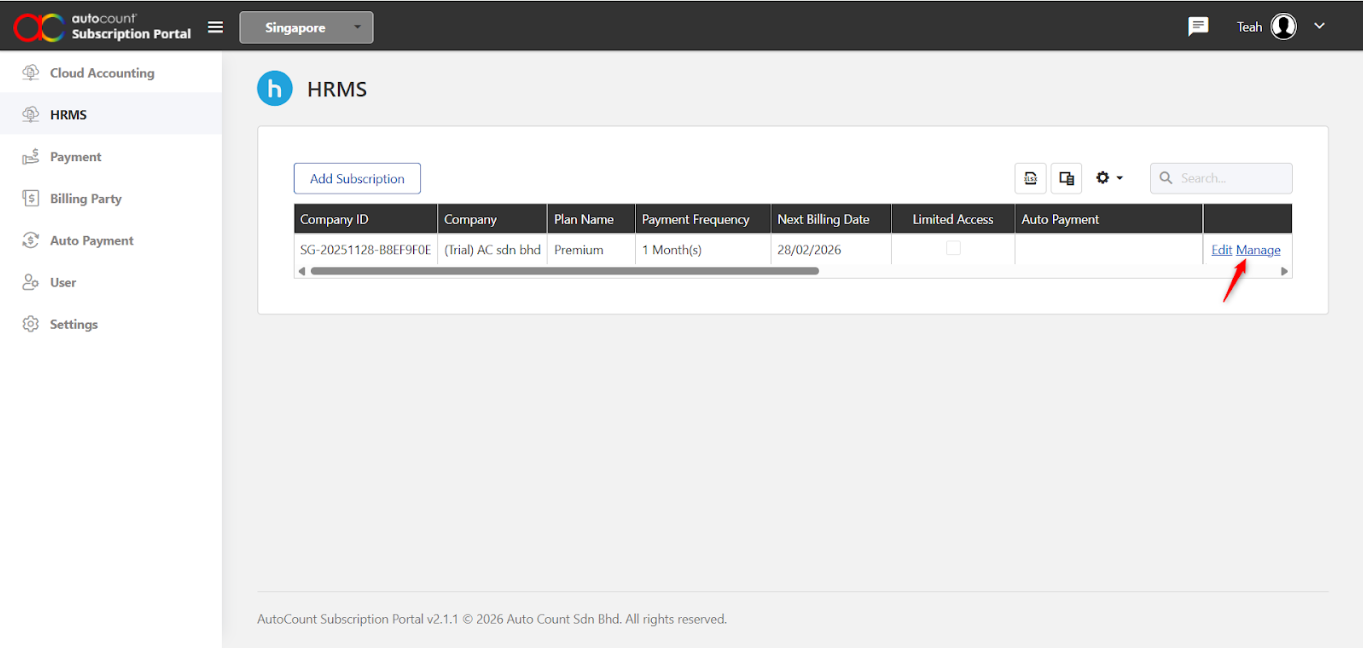Select HRMS in sidebar
1363x650 pixels.
click(x=111, y=115)
